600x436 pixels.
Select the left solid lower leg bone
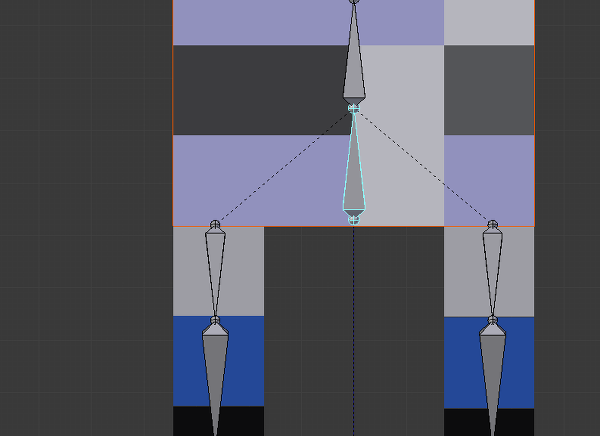pyautogui.click(x=215, y=379)
